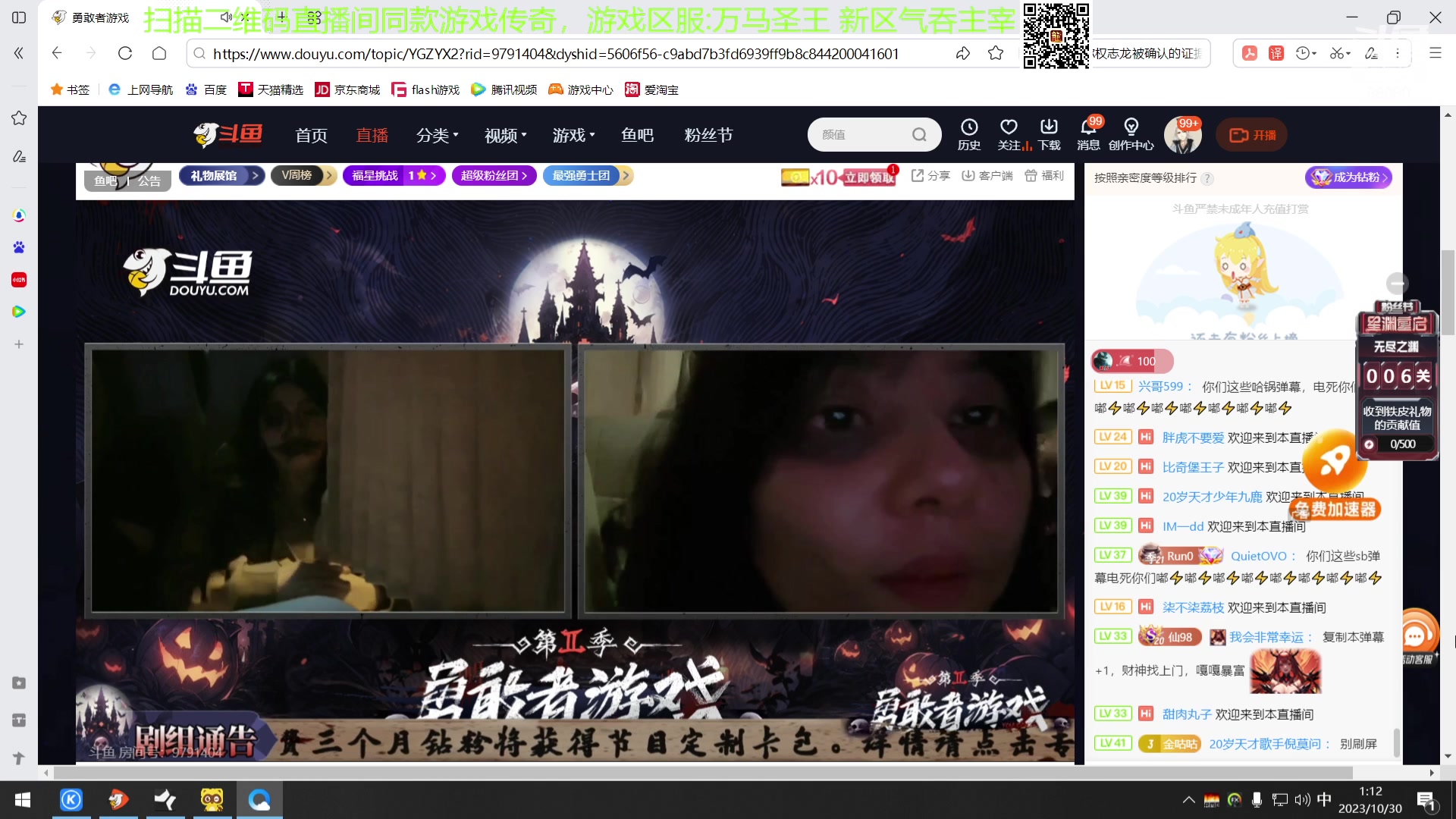
Task: Click the search magnifier next to 颜值
Action: pos(919,134)
